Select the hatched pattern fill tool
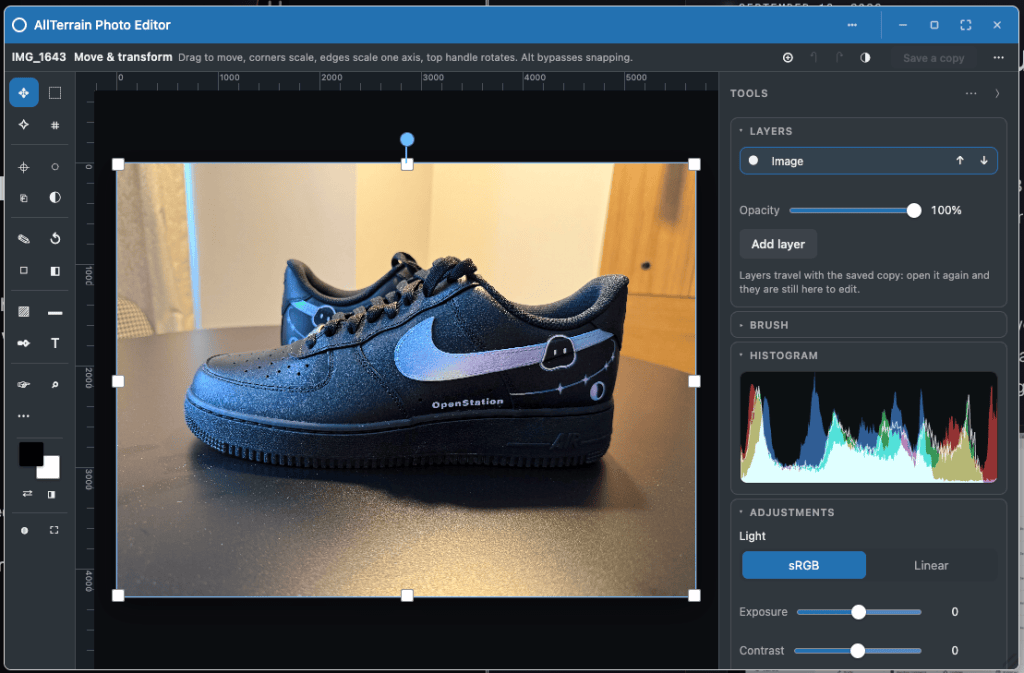The image size is (1024, 673). (x=24, y=312)
